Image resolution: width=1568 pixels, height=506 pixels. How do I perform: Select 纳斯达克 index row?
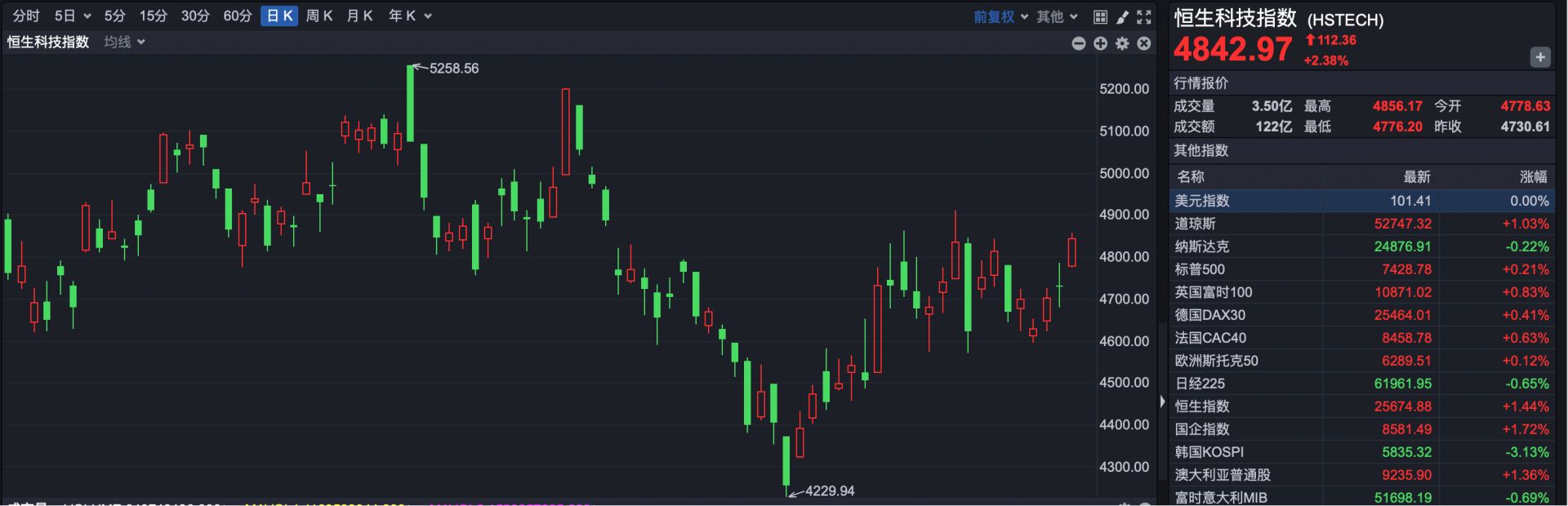[x=1362, y=246]
